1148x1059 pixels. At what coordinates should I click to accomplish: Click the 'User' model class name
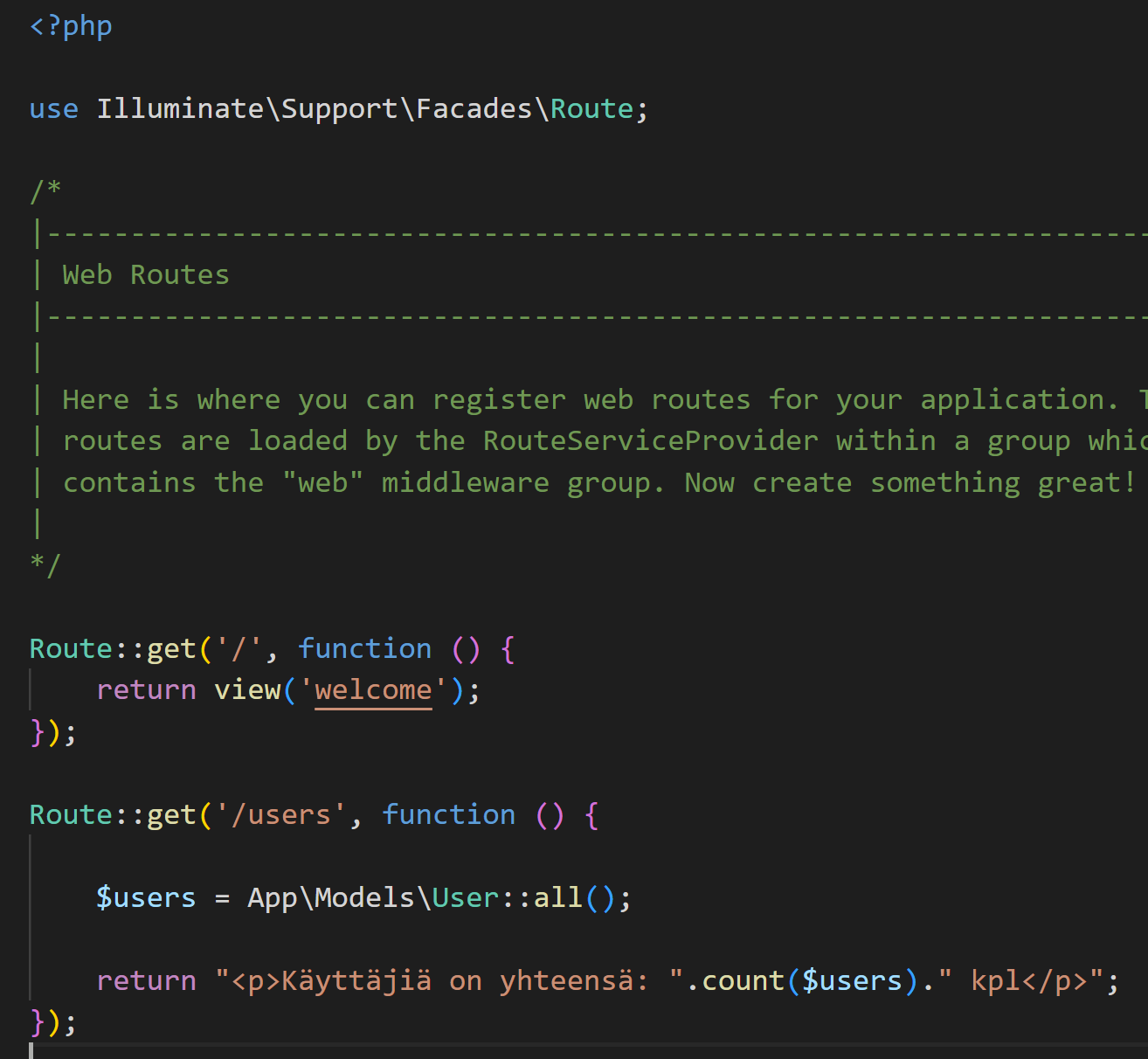click(466, 898)
